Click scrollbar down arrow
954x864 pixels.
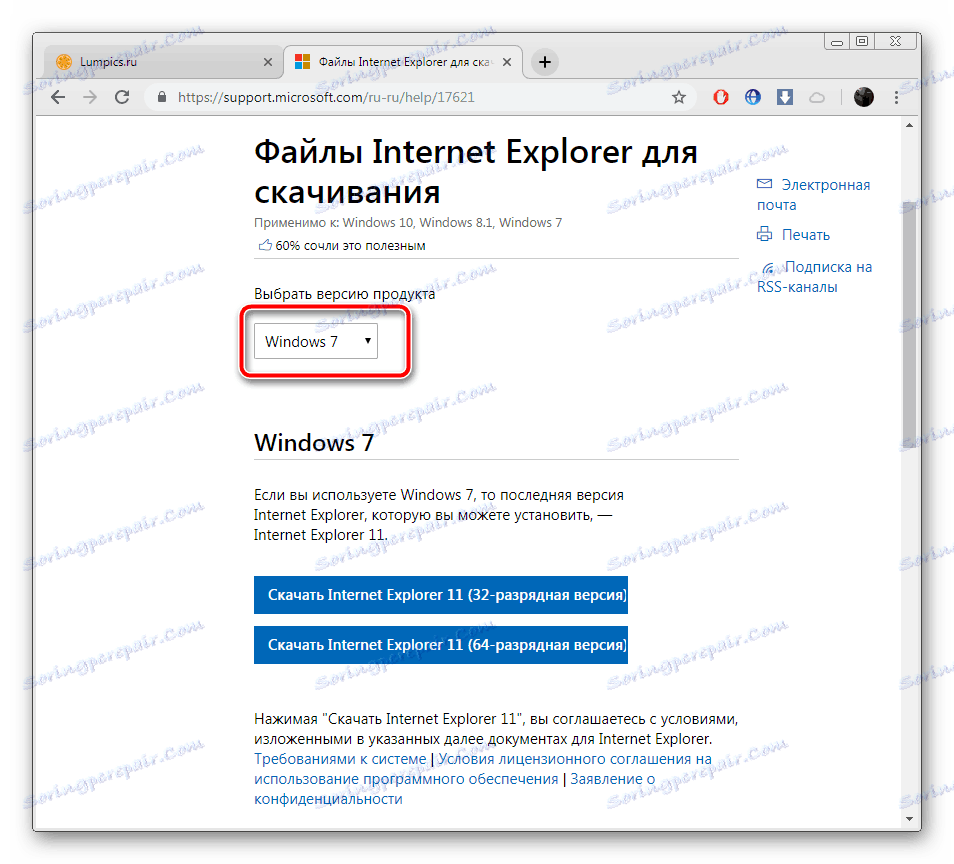[x=910, y=819]
